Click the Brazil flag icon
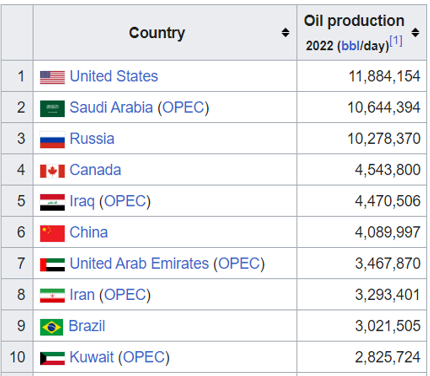Screen dimensions: 430x376 coord(51,327)
